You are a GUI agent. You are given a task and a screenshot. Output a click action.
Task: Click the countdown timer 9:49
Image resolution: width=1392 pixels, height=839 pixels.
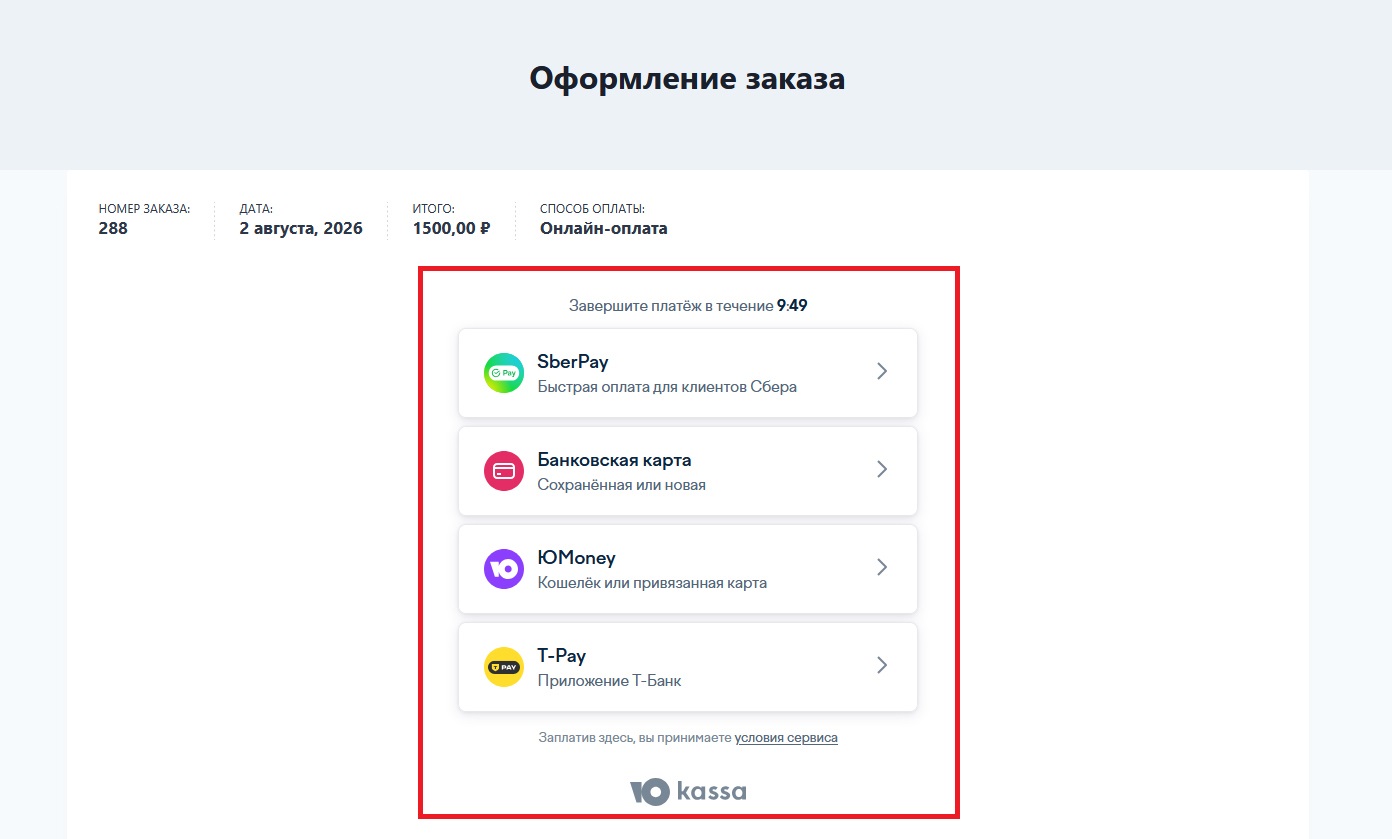click(792, 306)
